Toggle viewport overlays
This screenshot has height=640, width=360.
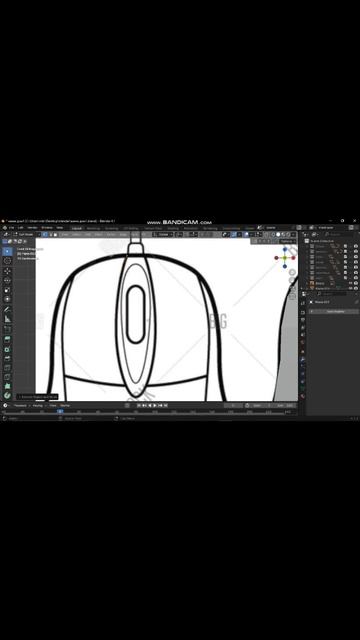(247, 235)
